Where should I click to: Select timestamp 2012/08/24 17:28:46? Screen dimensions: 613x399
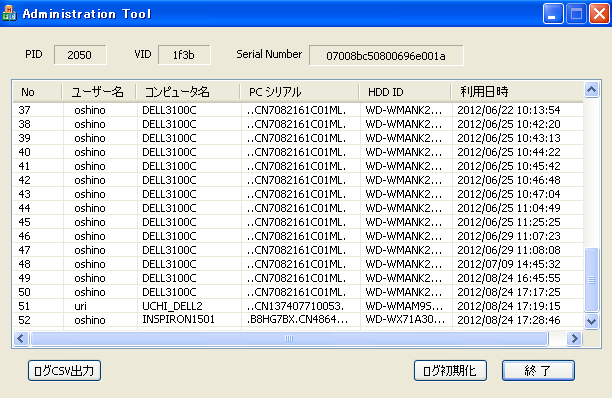pos(509,320)
